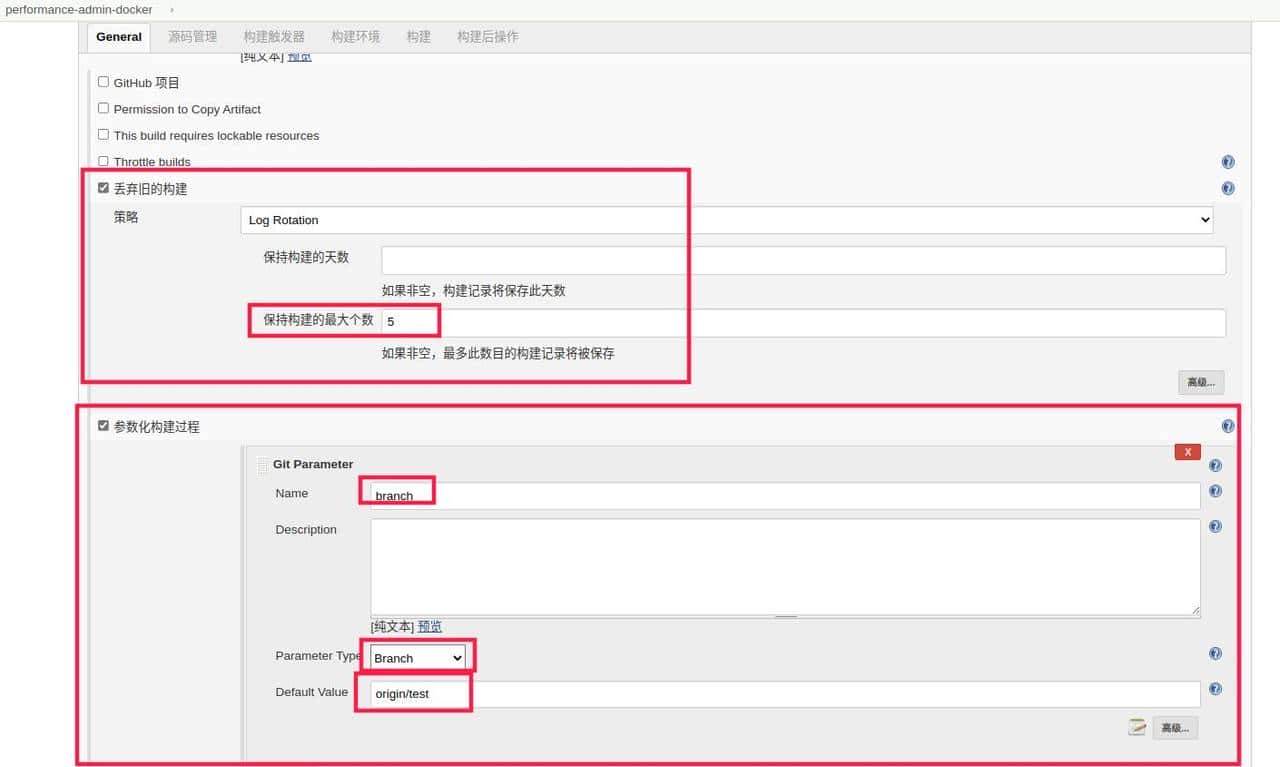The width and height of the screenshot is (1280, 767).
Task: Open the 构建后操作 tab
Action: coord(487,36)
